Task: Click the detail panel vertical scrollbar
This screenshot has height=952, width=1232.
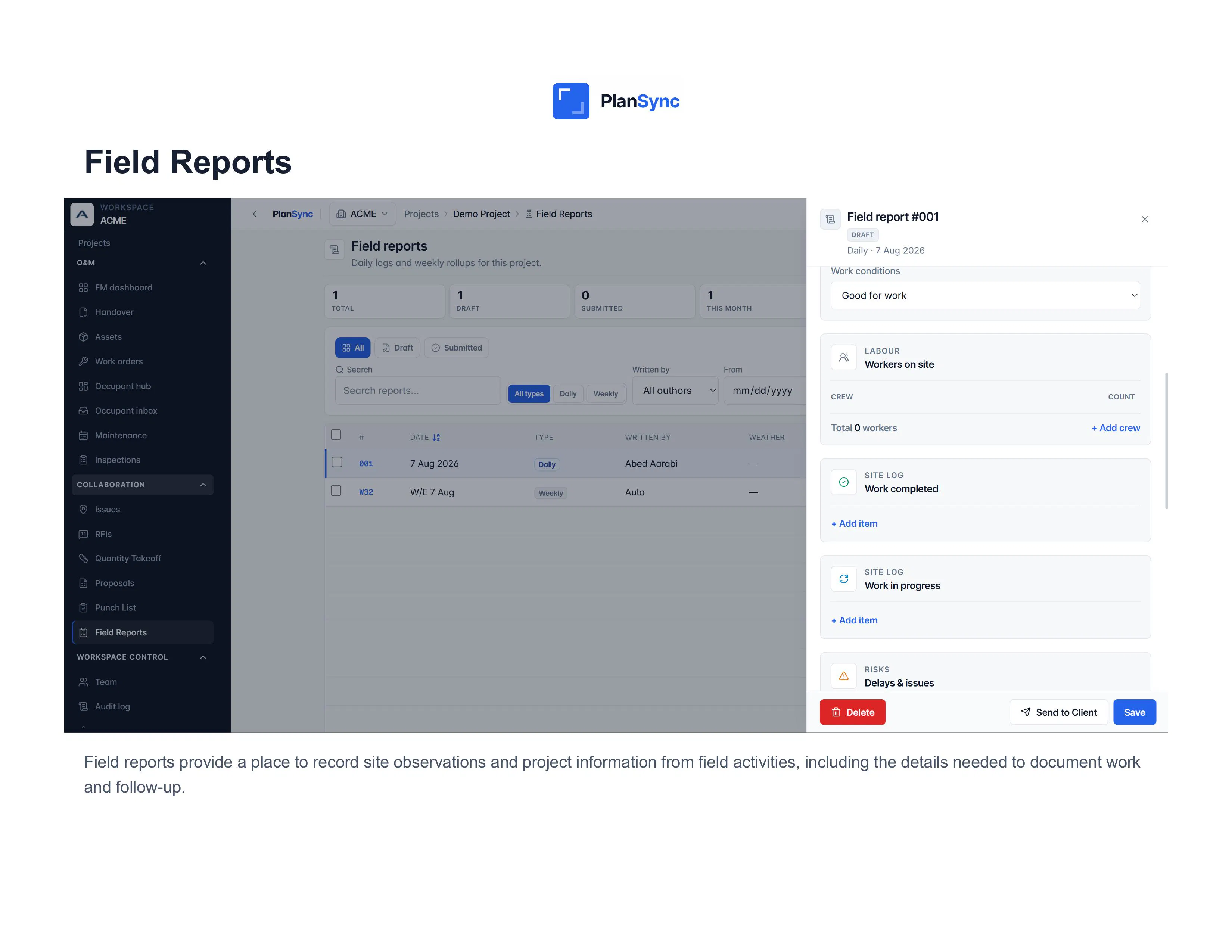Action: tap(1166, 441)
